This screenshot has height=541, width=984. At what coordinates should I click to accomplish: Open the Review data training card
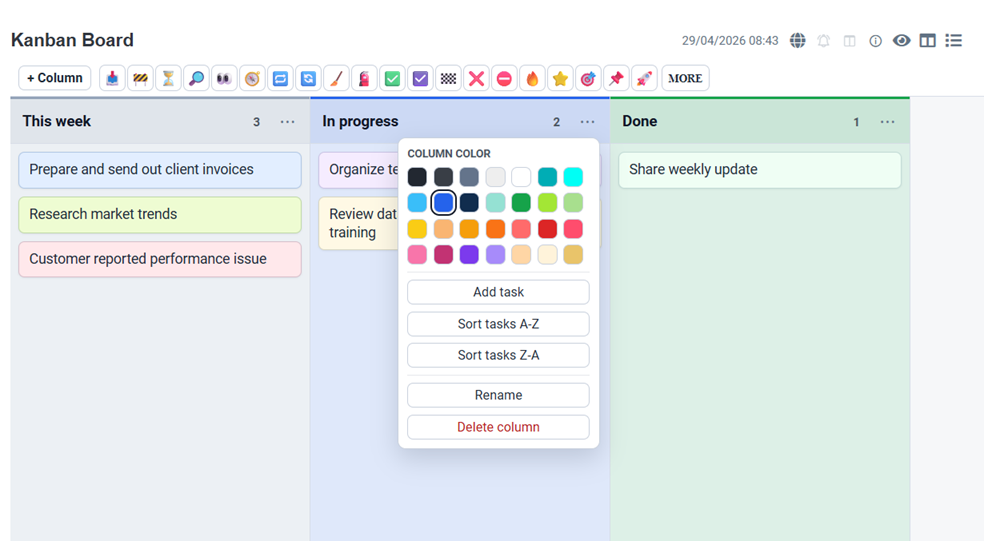359,223
